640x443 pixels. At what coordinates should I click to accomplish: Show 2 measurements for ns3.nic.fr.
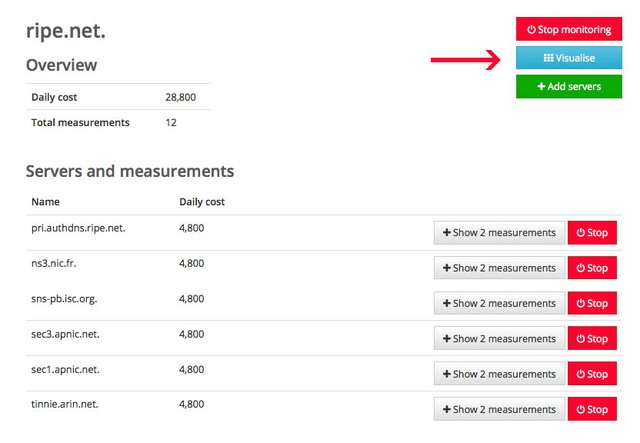coord(499,268)
